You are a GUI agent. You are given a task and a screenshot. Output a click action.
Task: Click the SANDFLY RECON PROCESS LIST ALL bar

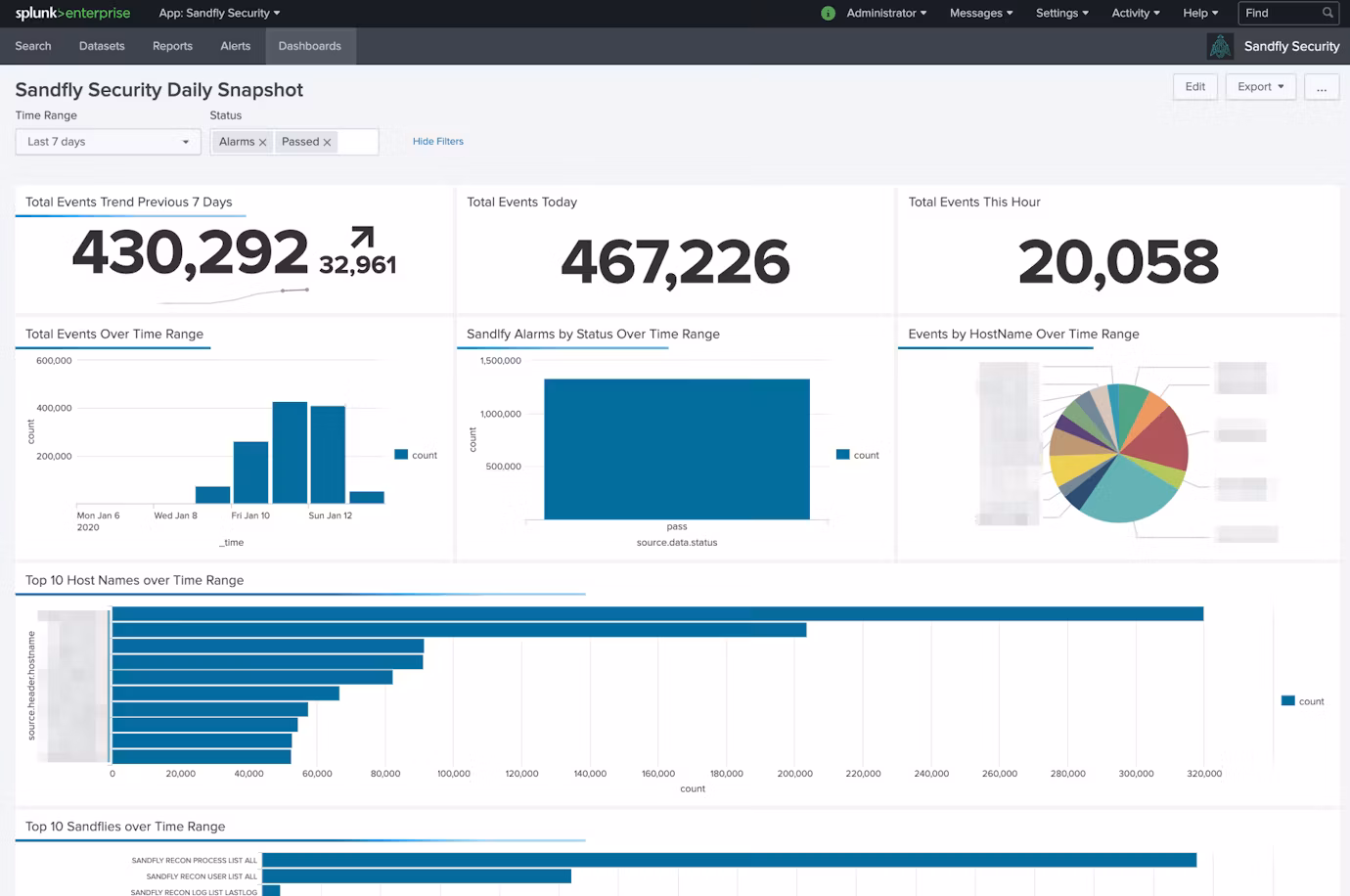729,860
